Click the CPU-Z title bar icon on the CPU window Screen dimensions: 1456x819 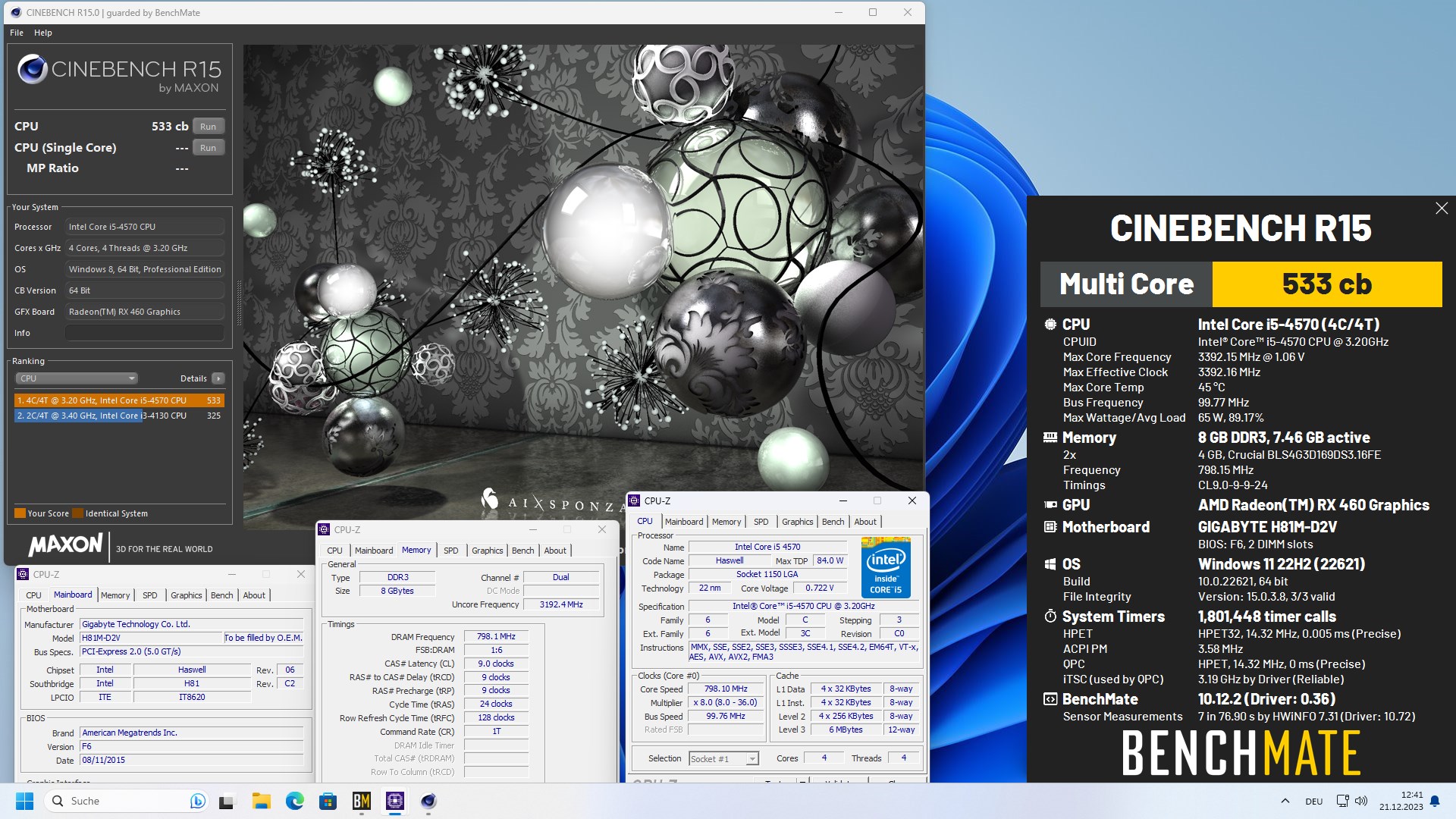coord(634,500)
